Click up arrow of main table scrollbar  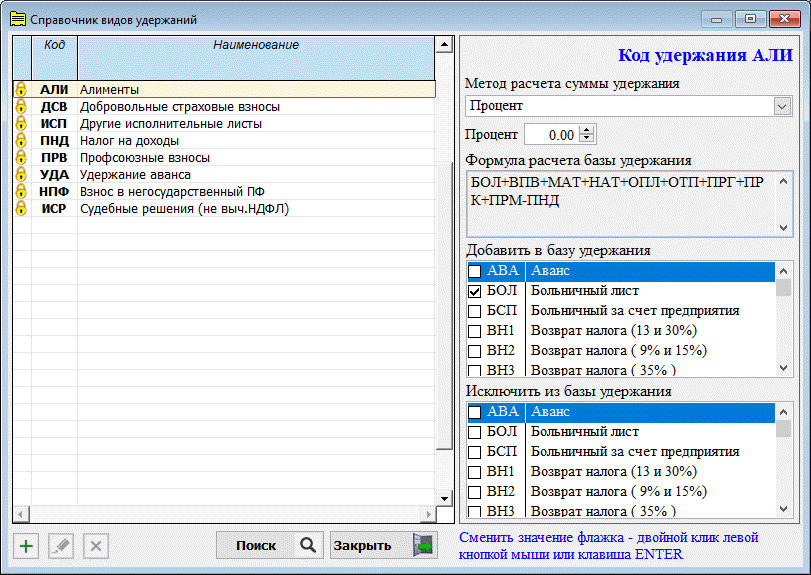(x=444, y=44)
